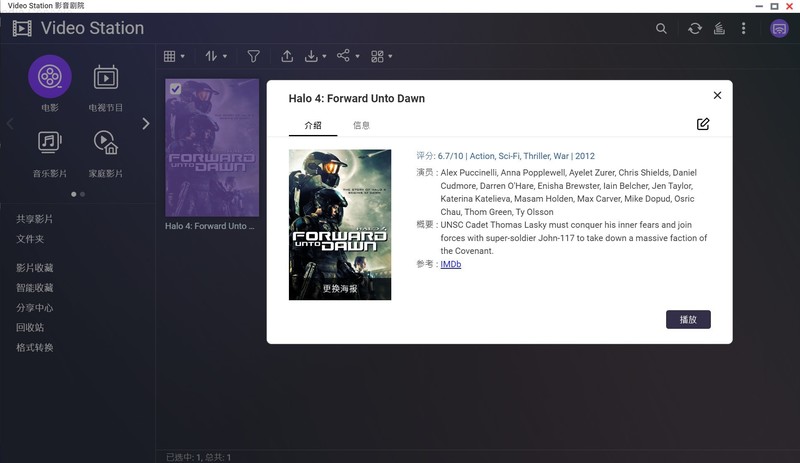
Task: Click the search magnifier icon
Action: [661, 29]
